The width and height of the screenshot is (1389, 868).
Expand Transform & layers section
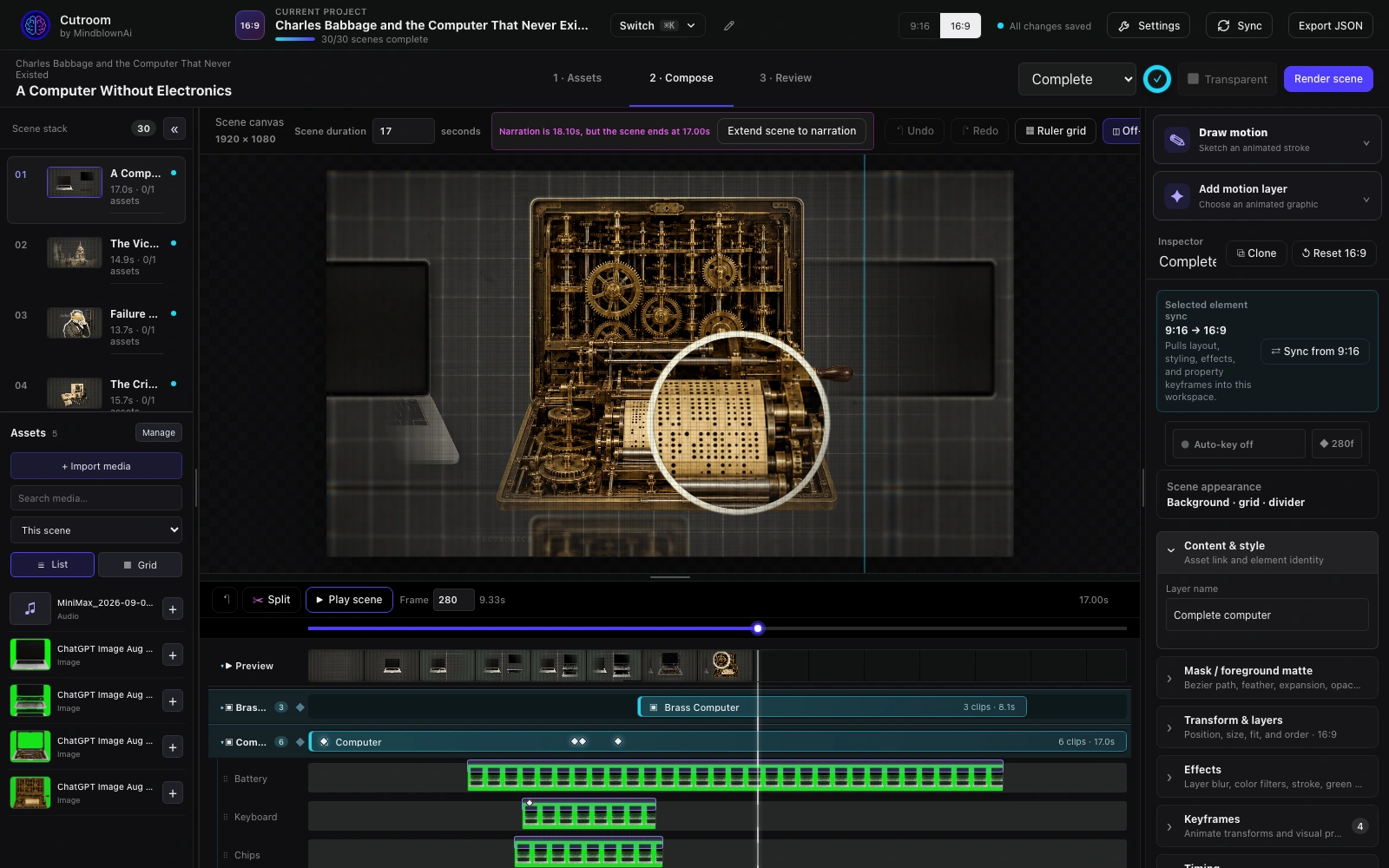pos(1267,727)
